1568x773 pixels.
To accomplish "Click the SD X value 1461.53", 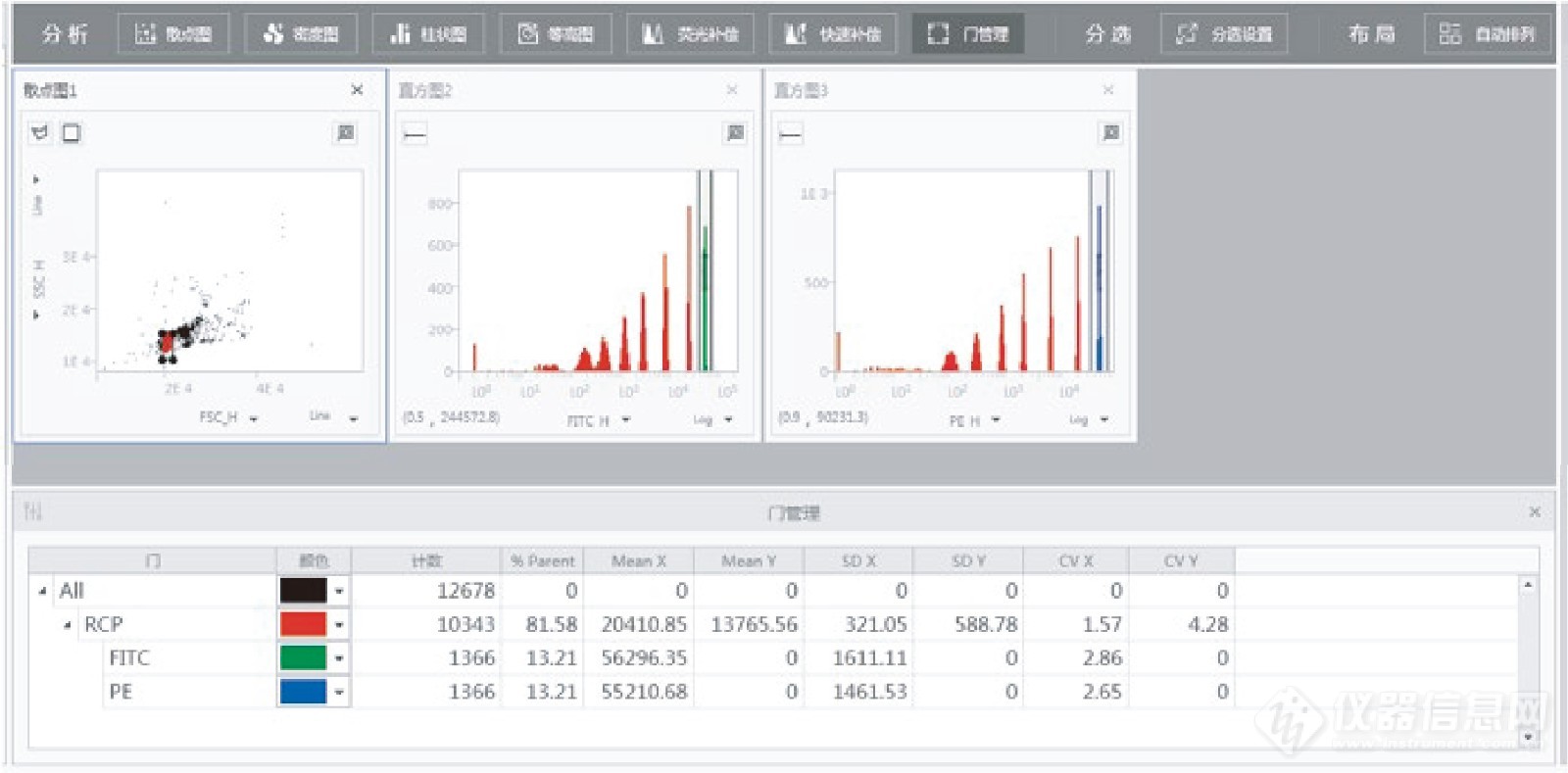I will click(x=870, y=691).
